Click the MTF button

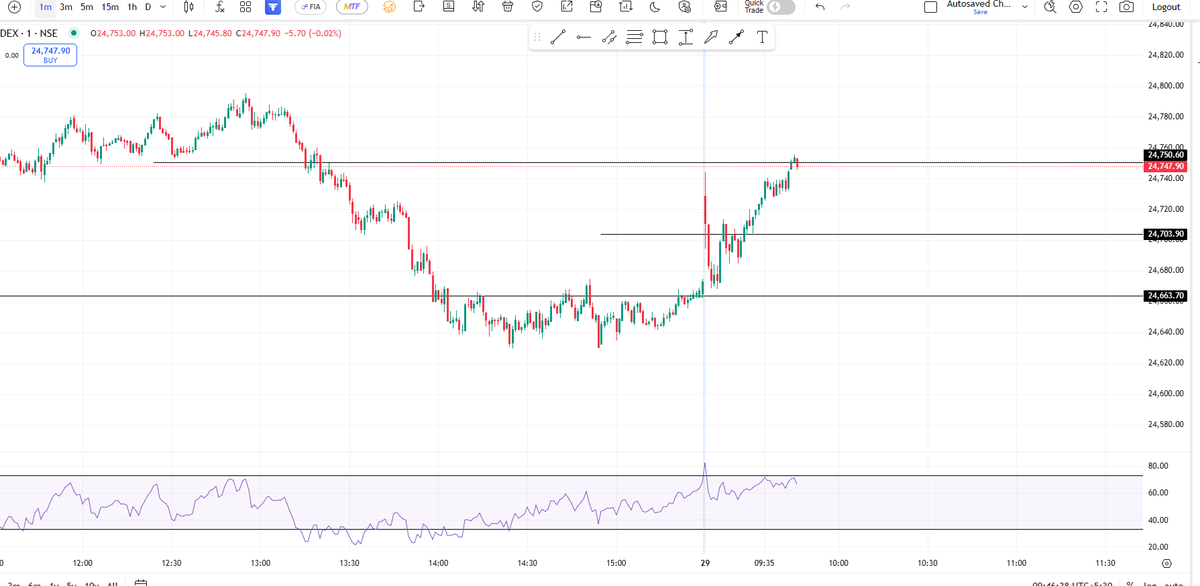(351, 7)
